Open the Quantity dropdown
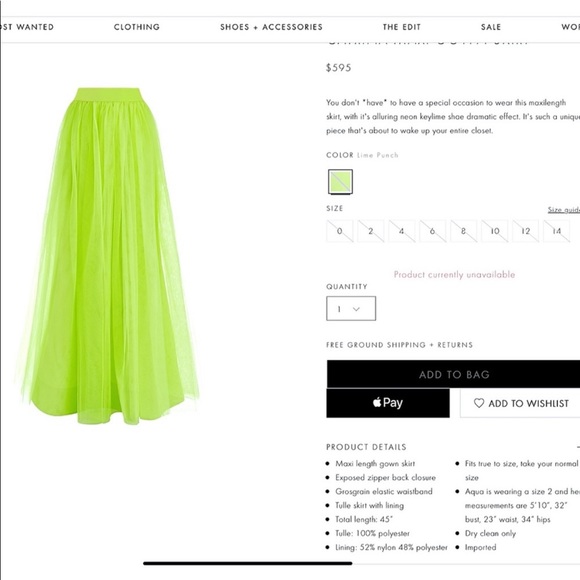Image resolution: width=580 pixels, height=580 pixels. coord(351,308)
